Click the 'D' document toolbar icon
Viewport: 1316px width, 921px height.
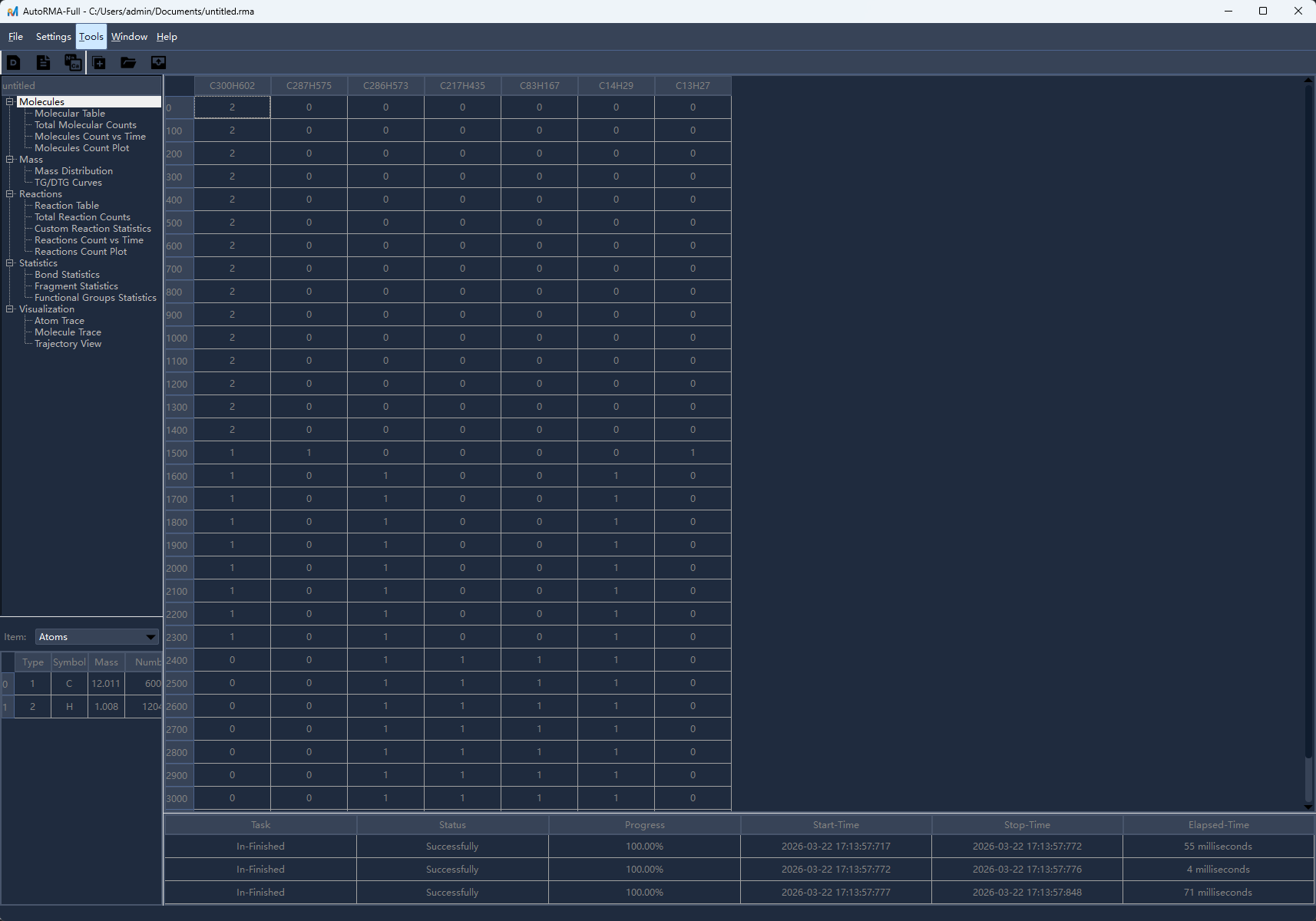click(14, 63)
